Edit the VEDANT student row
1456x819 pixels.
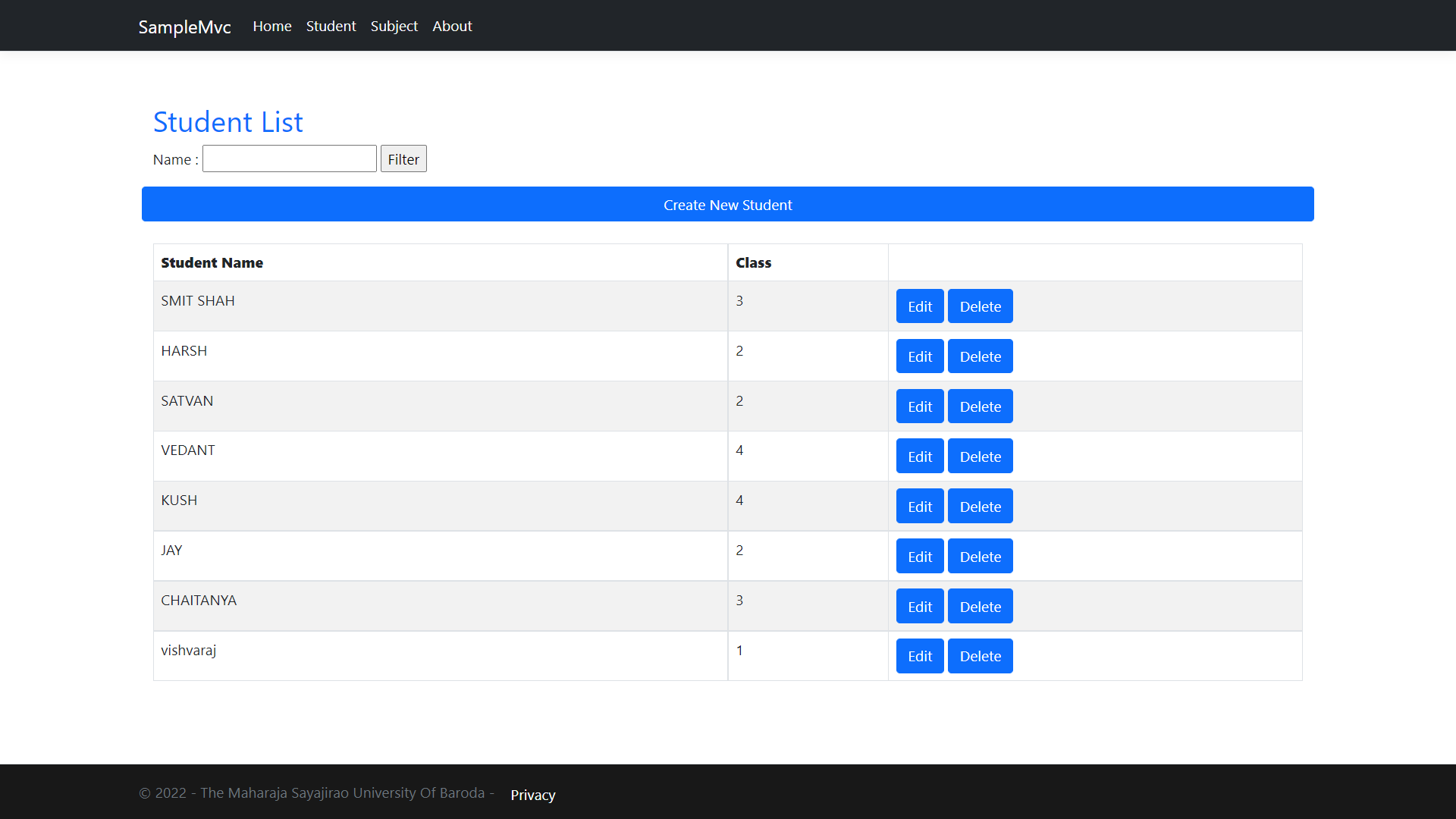pyautogui.click(x=920, y=456)
